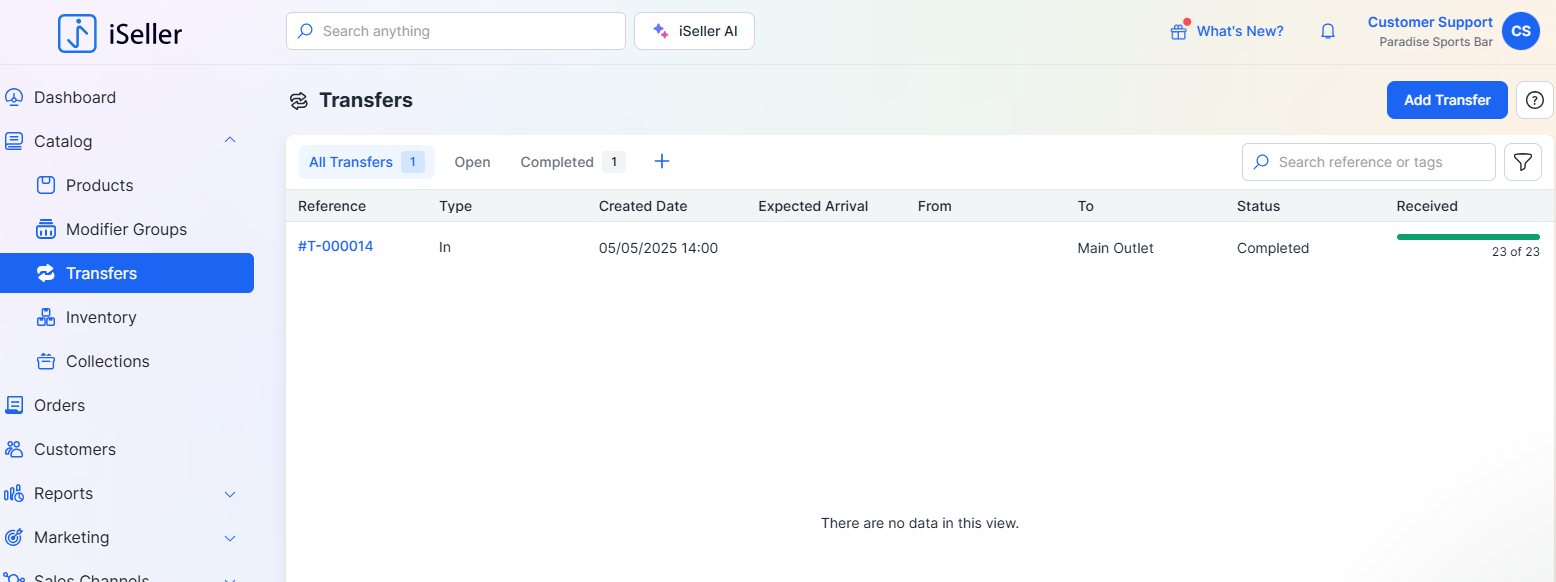This screenshot has width=1556, height=582.
Task: Select the All Transfers tab
Action: point(351,162)
